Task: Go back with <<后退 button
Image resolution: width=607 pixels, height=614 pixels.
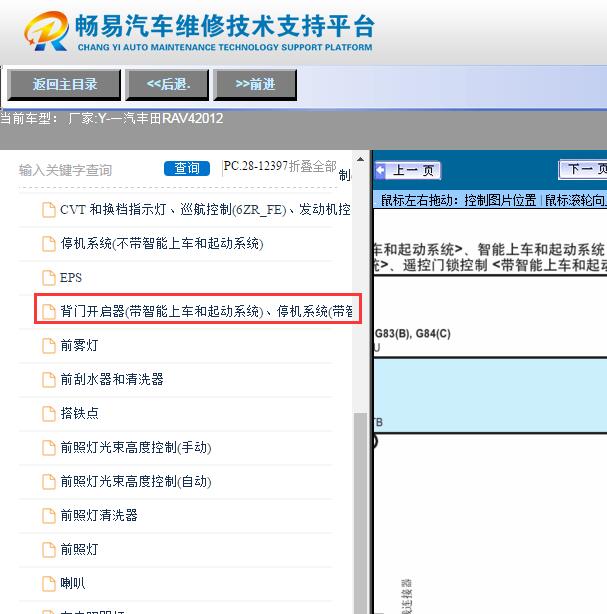Action: 167,84
